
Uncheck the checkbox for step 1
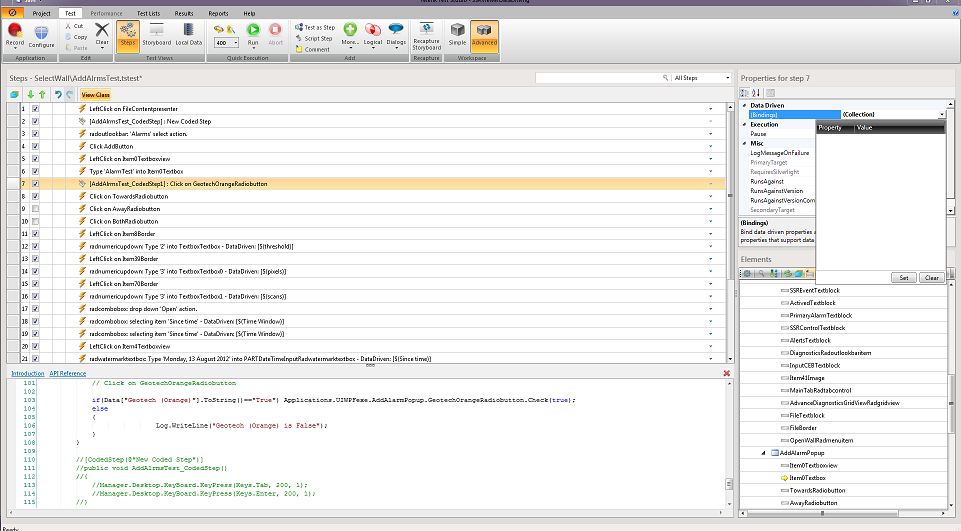35,108
